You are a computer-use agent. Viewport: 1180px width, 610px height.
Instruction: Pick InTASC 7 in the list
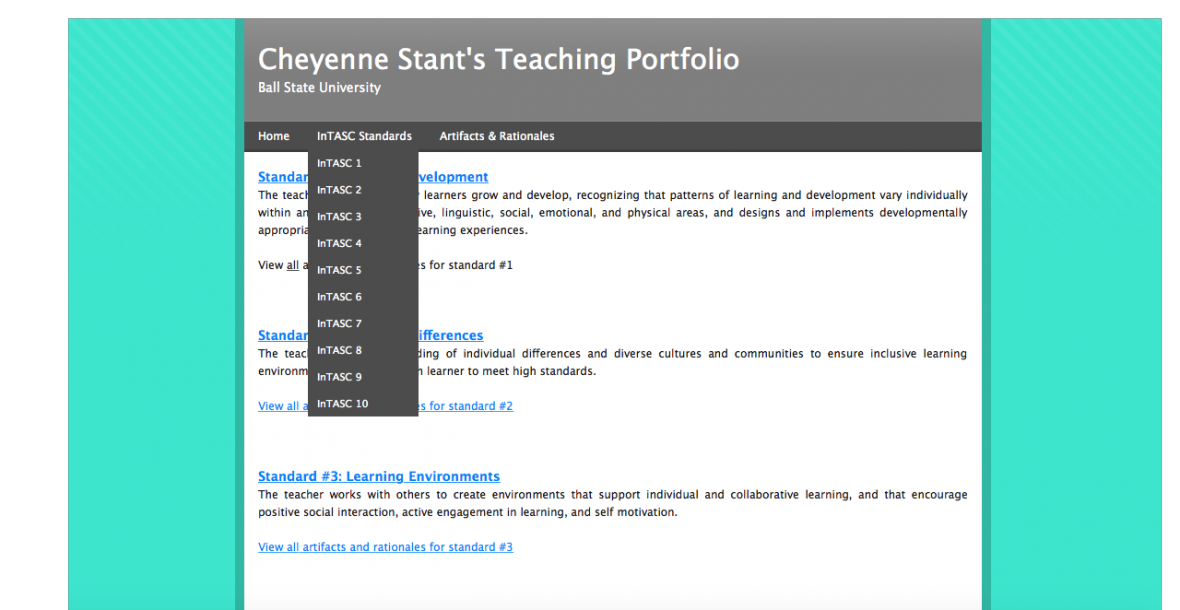click(x=340, y=324)
